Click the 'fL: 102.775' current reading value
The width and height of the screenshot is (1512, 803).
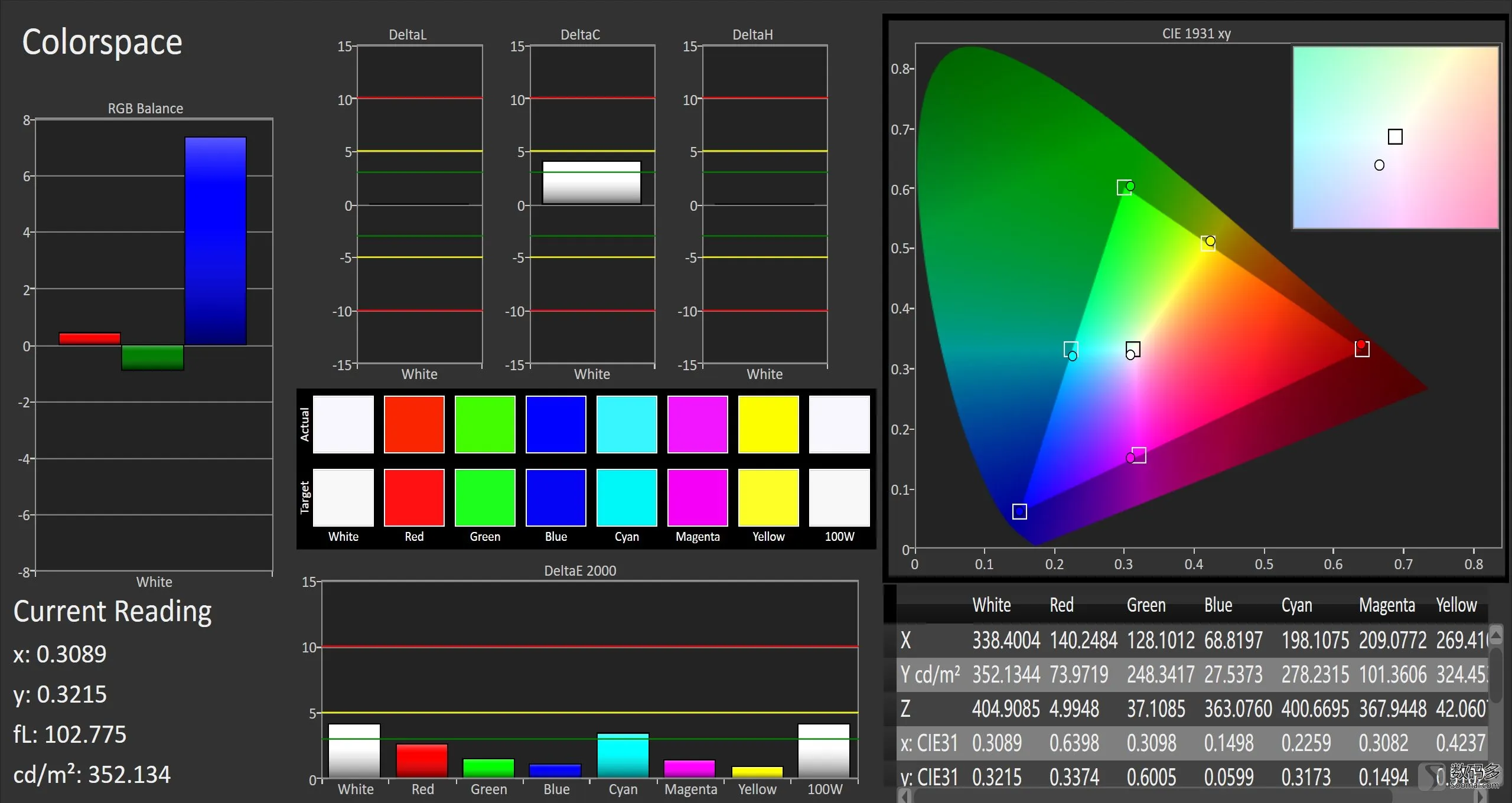[x=70, y=734]
